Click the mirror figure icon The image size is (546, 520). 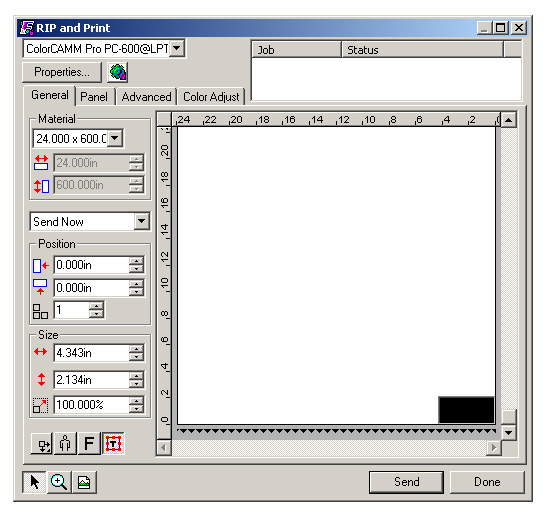[65, 444]
